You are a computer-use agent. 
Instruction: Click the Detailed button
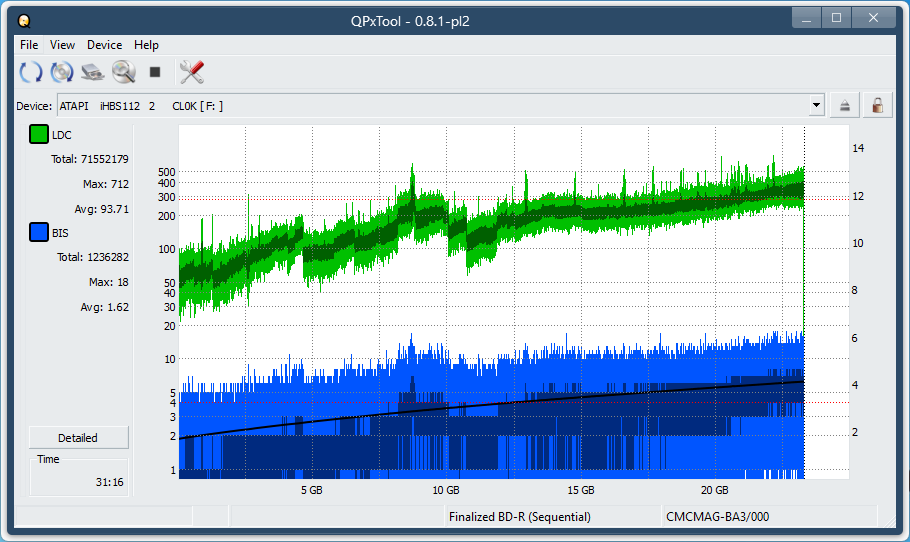pyautogui.click(x=78, y=438)
